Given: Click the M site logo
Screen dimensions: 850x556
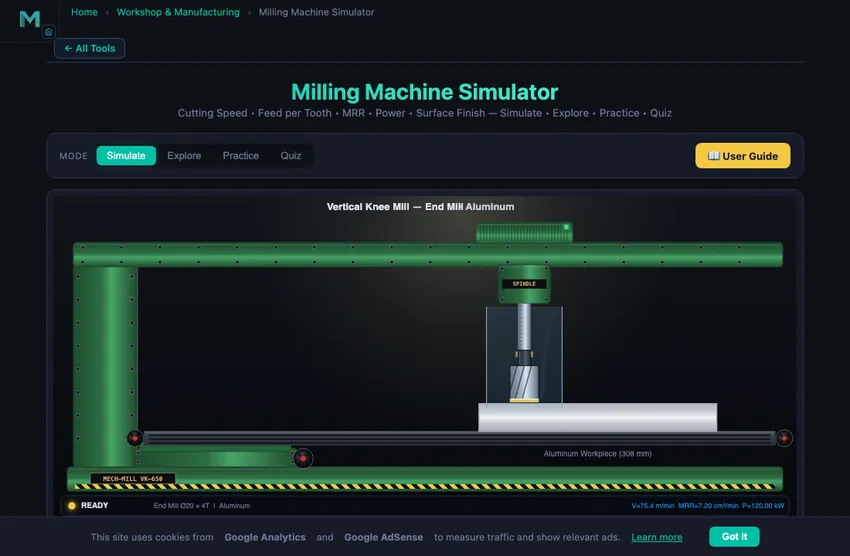Looking at the screenshot, I should pos(29,20).
